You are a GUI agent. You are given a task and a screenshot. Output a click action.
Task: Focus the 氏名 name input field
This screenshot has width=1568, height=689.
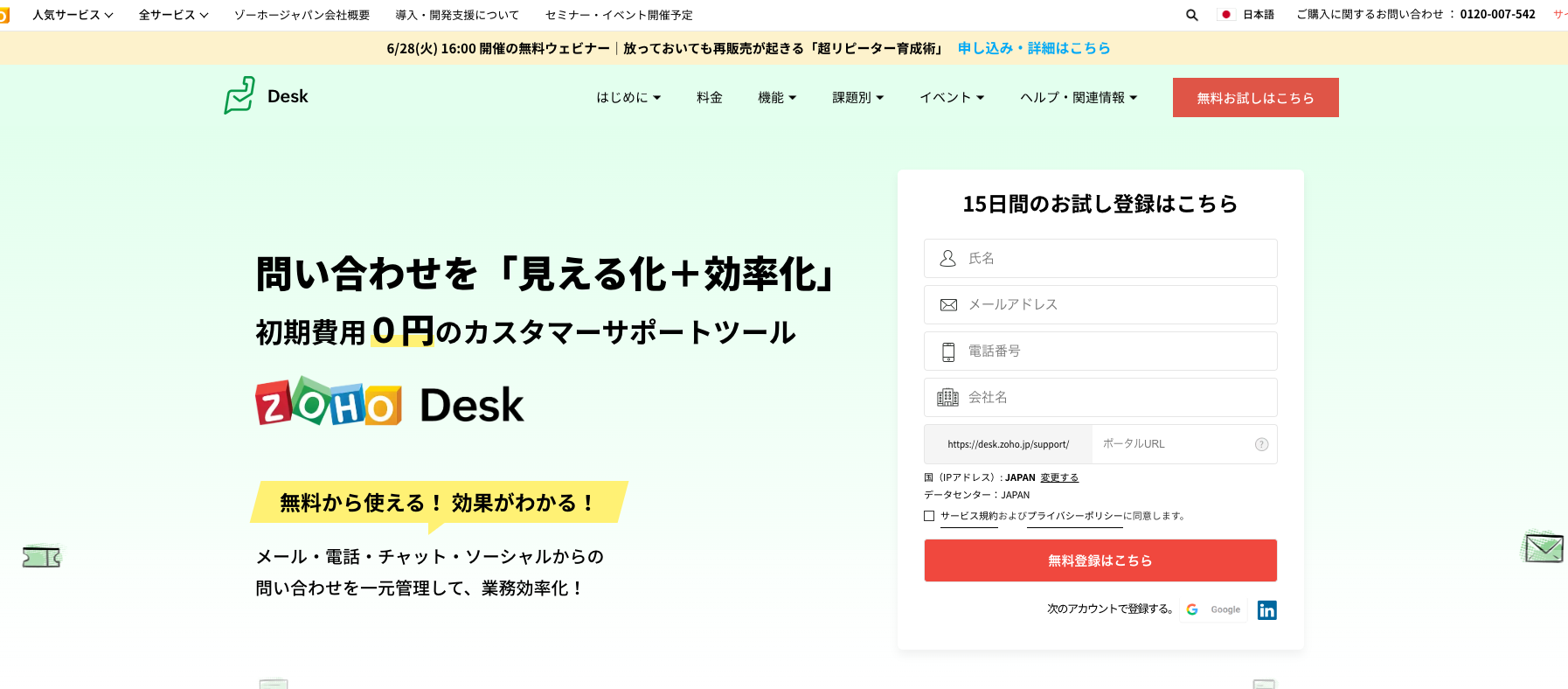pos(1100,258)
